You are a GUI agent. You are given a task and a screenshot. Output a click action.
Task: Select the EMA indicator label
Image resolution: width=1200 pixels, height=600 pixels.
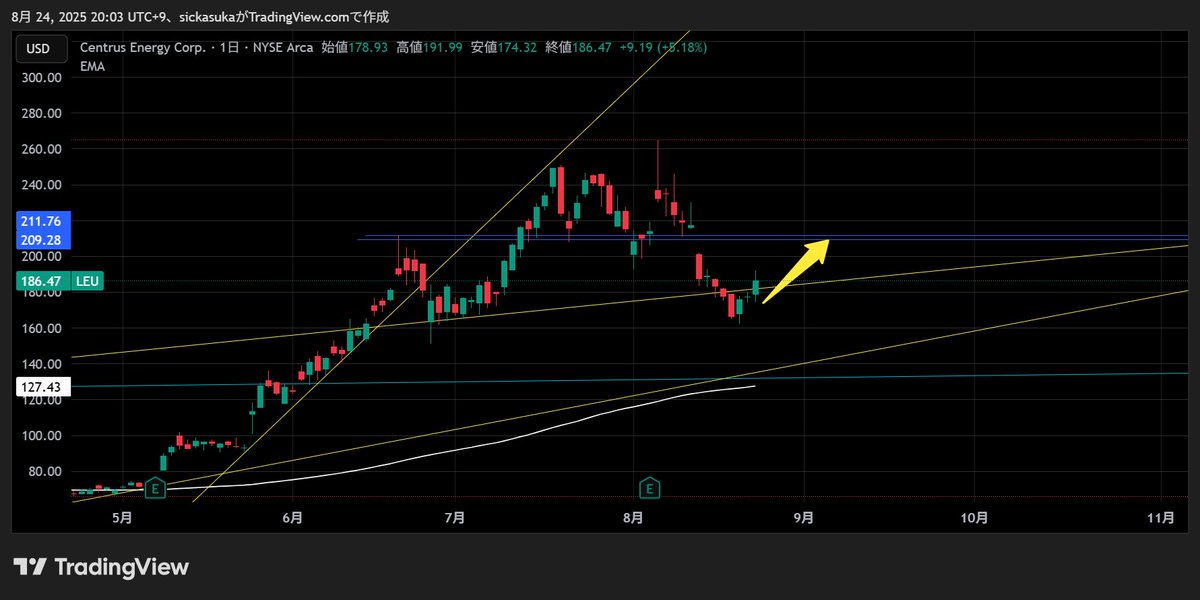pyautogui.click(x=93, y=66)
